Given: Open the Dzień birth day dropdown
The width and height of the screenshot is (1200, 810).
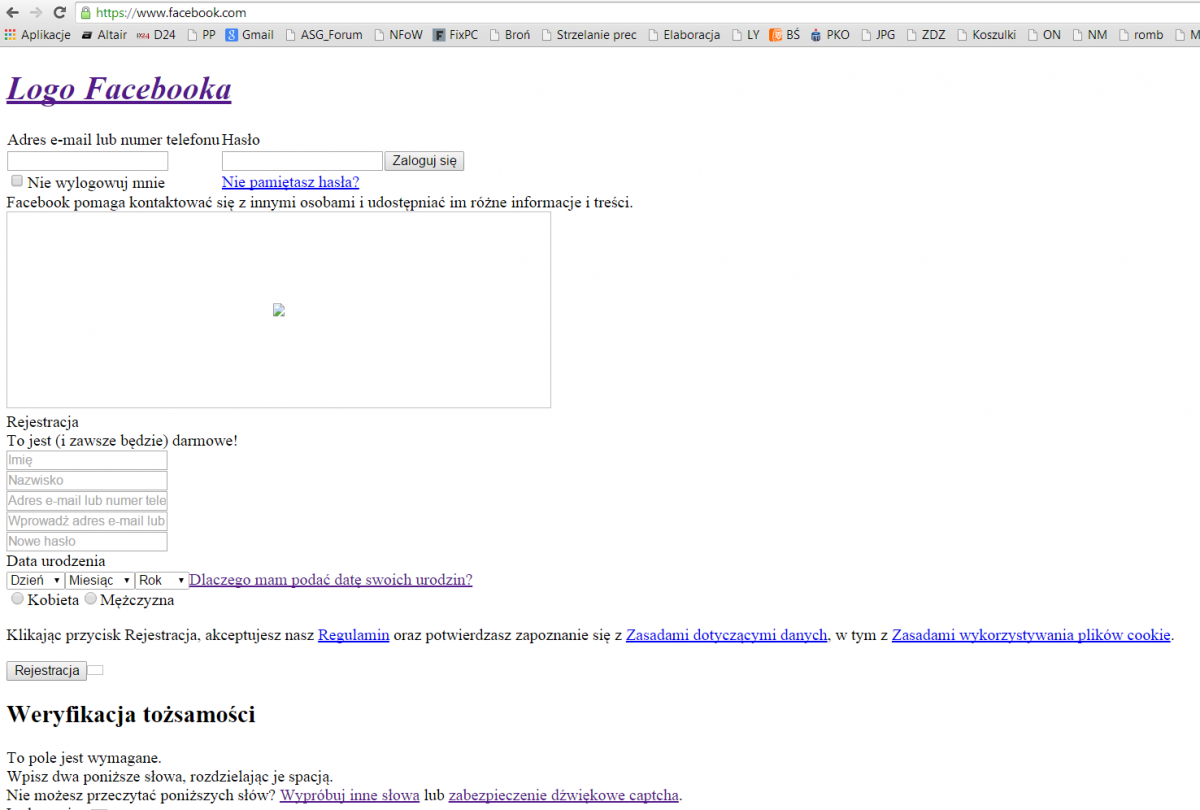Looking at the screenshot, I should tap(36, 580).
